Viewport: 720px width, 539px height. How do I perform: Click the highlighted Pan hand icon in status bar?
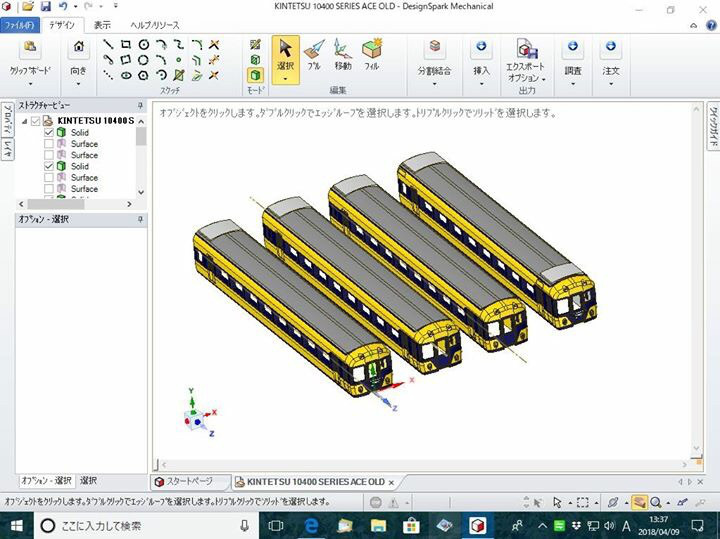tap(639, 502)
